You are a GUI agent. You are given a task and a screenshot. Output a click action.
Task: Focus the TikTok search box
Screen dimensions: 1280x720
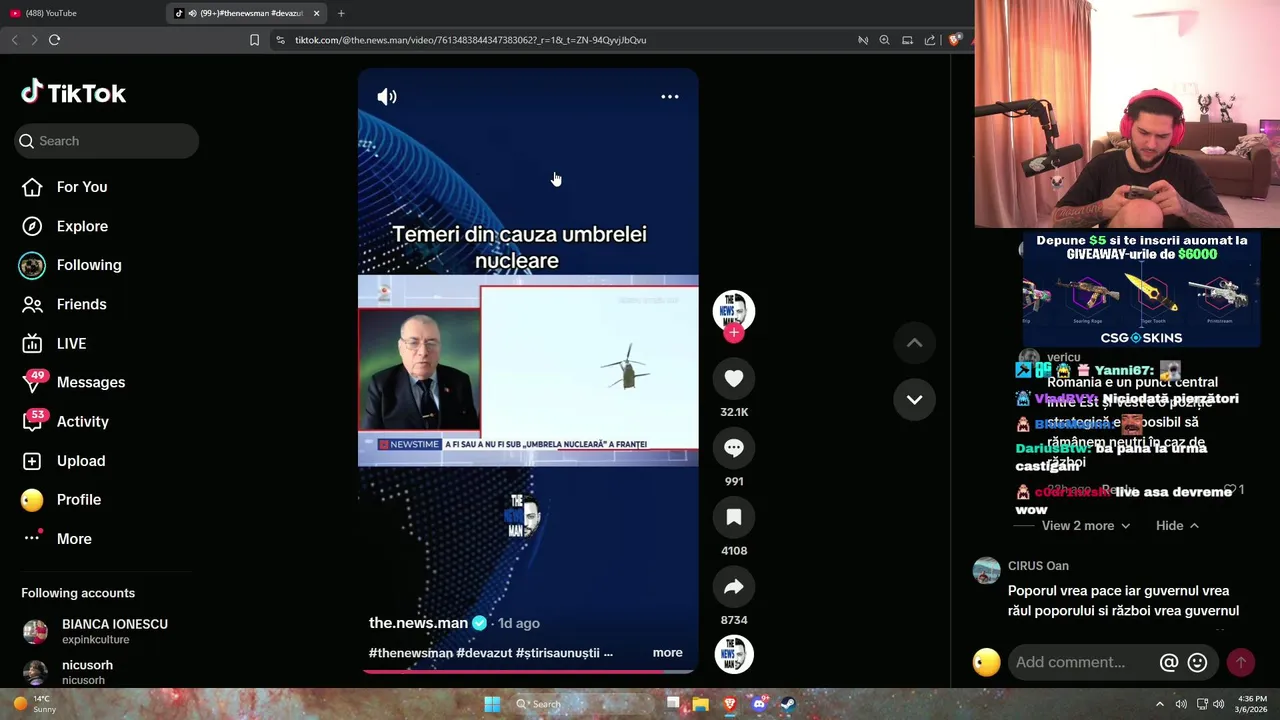coord(107,141)
